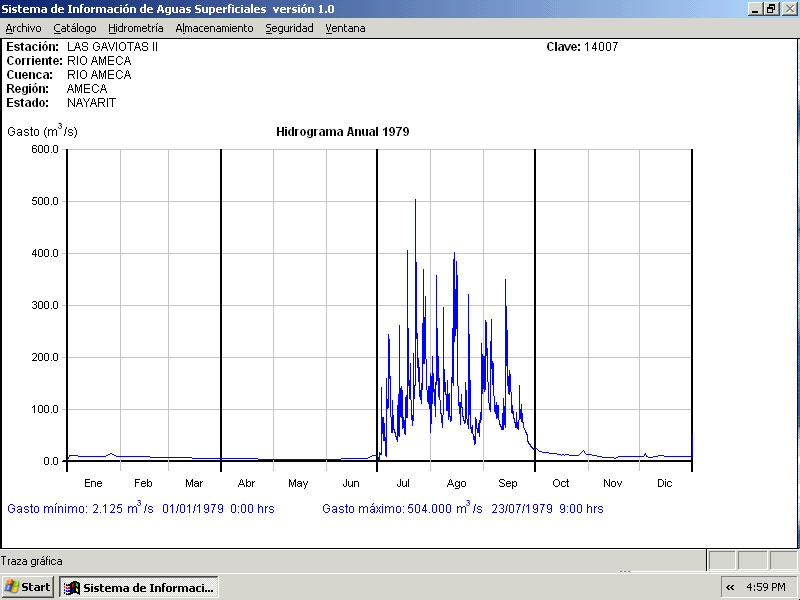Restore down the application window

click(771, 8)
